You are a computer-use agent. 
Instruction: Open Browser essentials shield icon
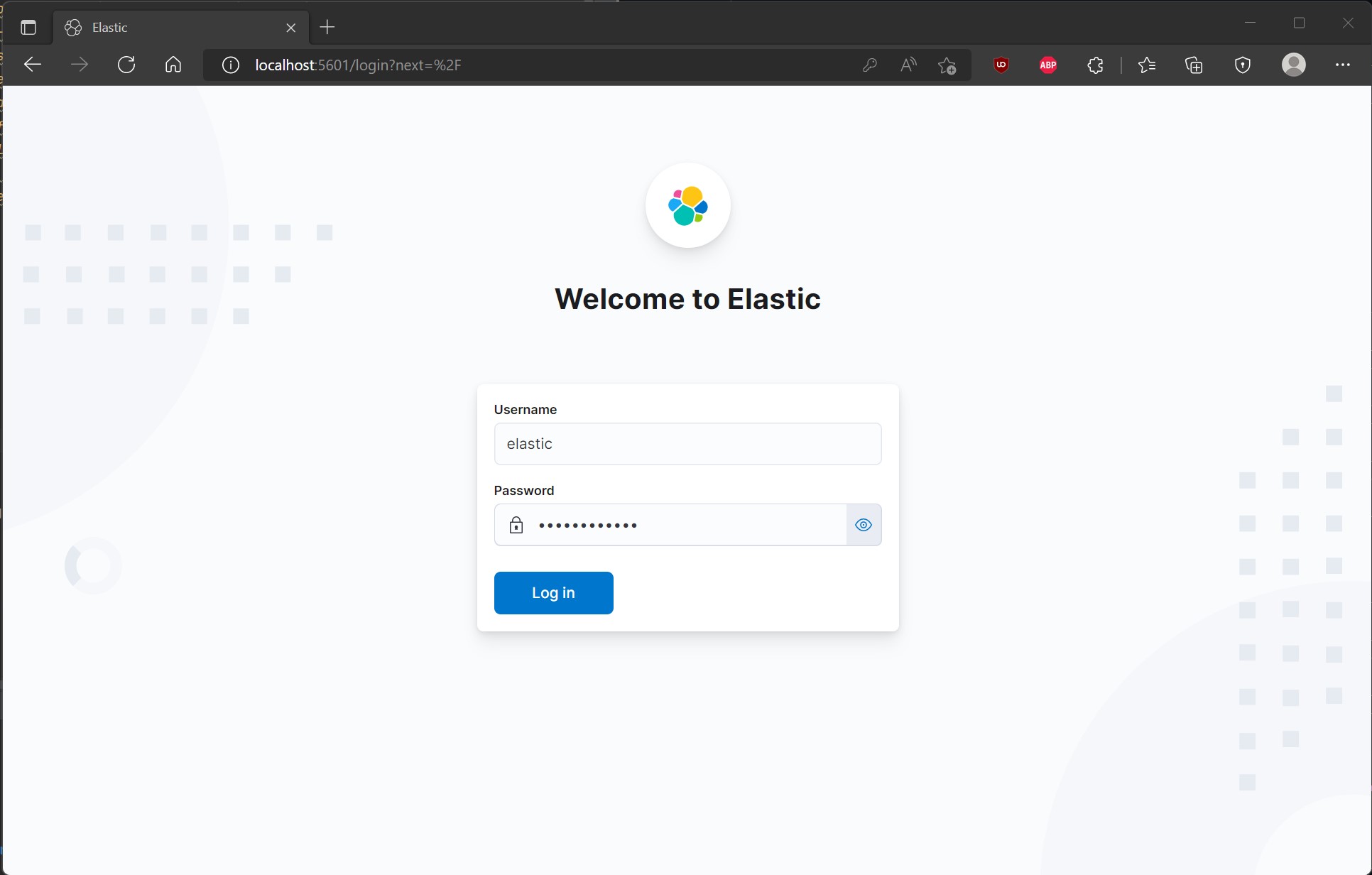tap(1242, 65)
